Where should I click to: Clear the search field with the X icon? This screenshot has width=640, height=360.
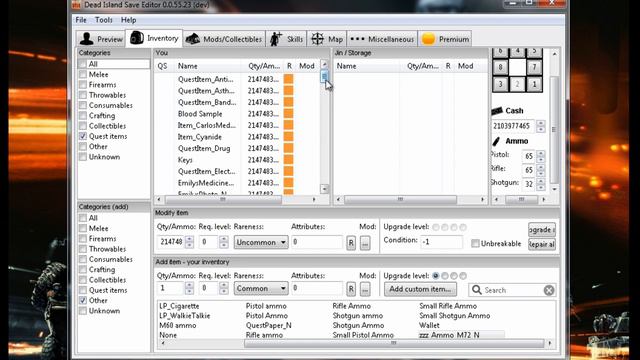coord(549,290)
